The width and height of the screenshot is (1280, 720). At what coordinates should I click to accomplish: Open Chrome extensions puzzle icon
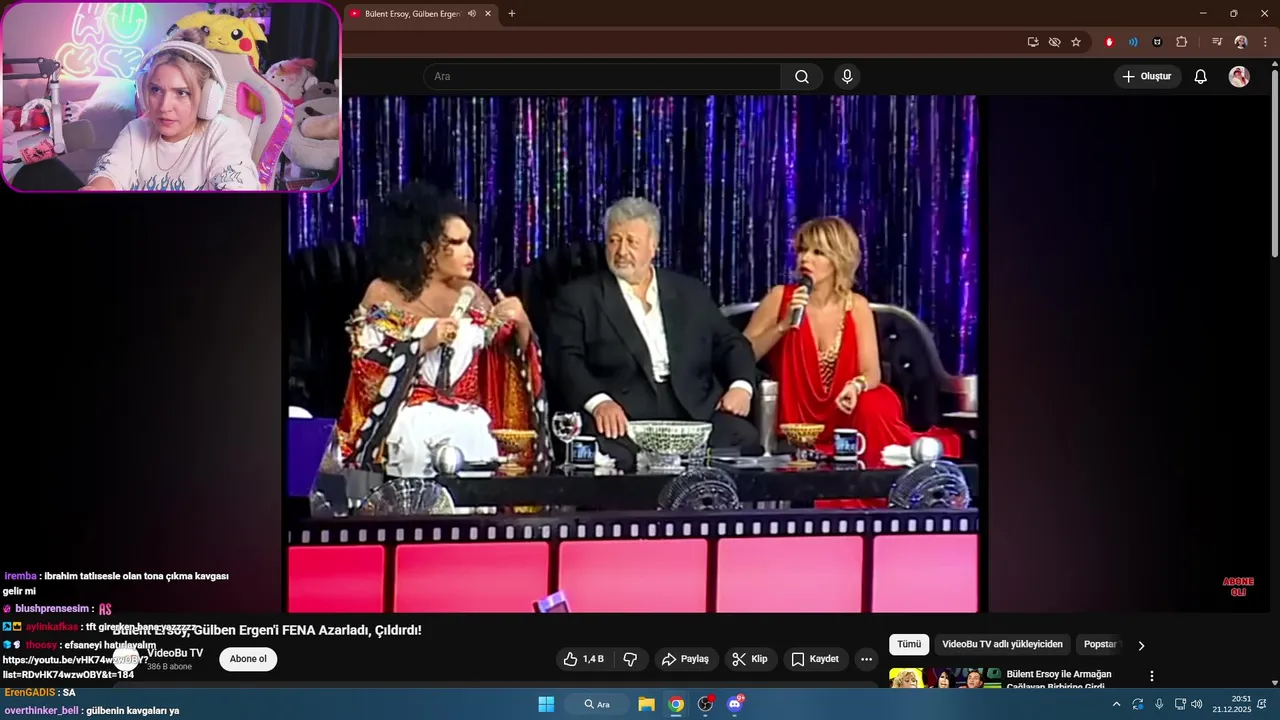tap(1181, 42)
